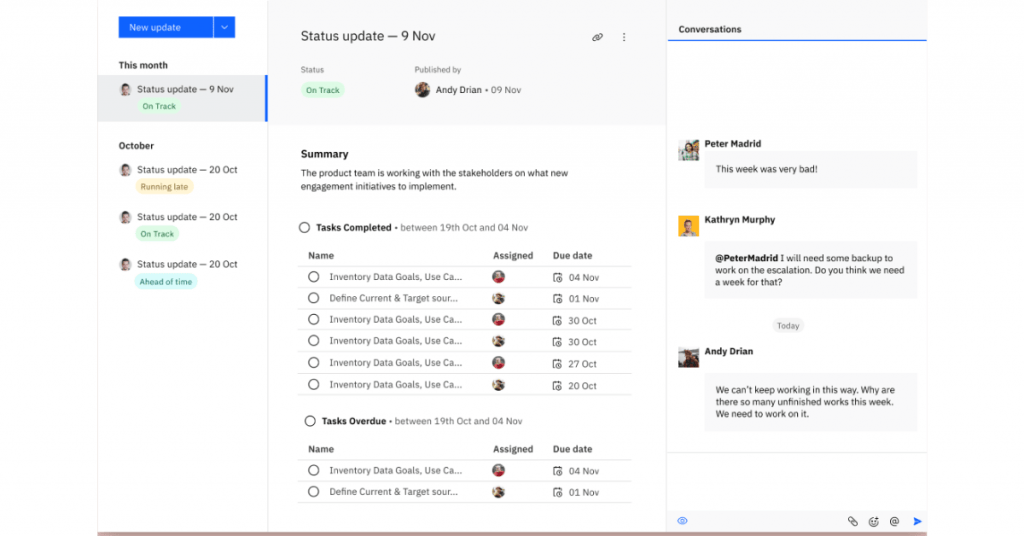Screen dimensions: 1024x536
Task: Check the task due 20 Oct in table
Action: click(313, 385)
